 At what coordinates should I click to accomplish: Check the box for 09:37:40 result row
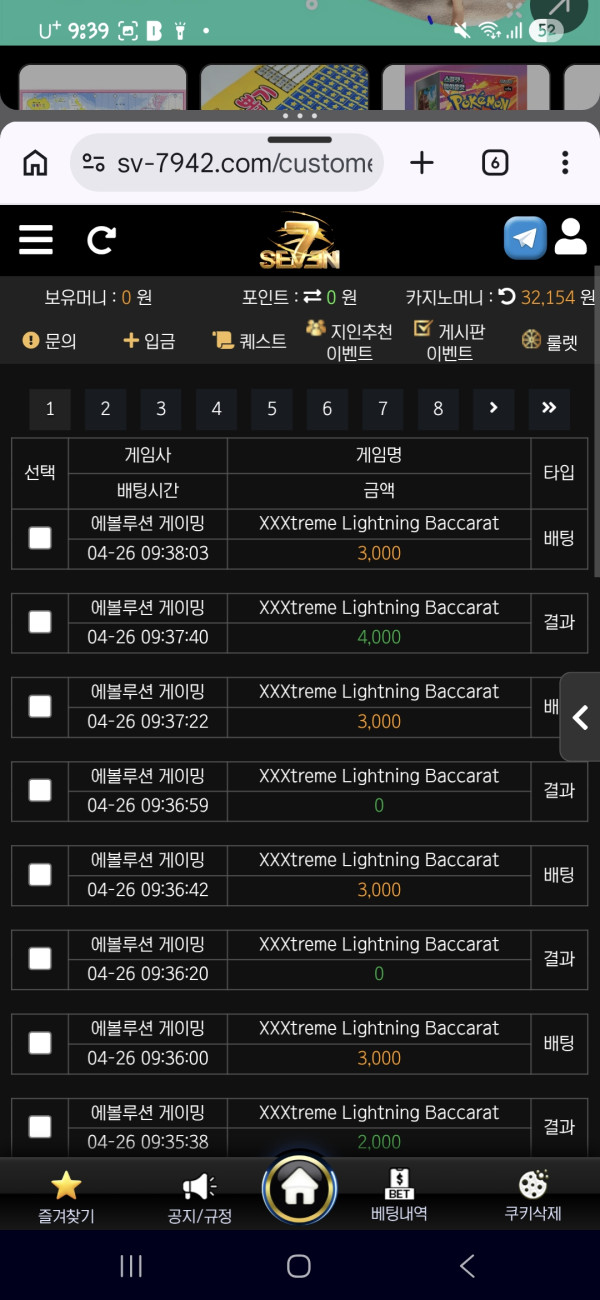pos(40,622)
